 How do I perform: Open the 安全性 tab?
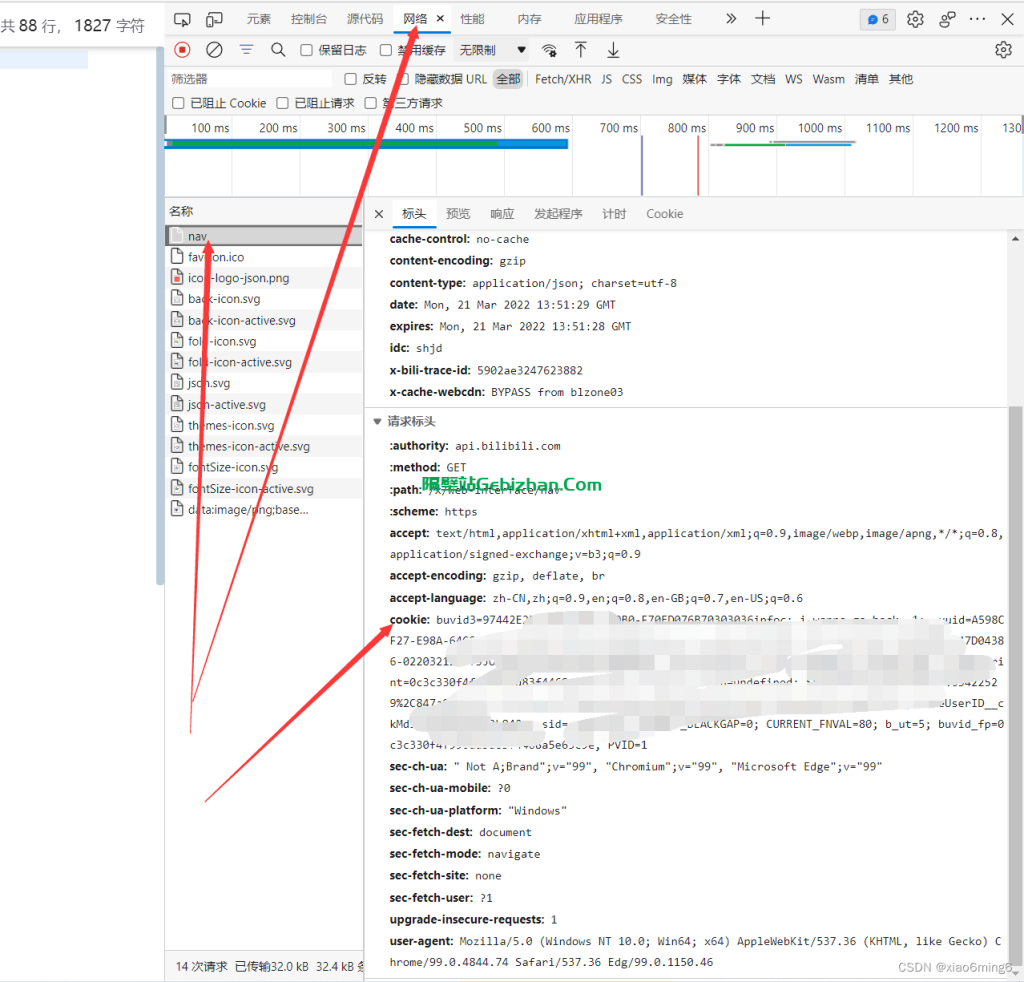pyautogui.click(x=673, y=19)
